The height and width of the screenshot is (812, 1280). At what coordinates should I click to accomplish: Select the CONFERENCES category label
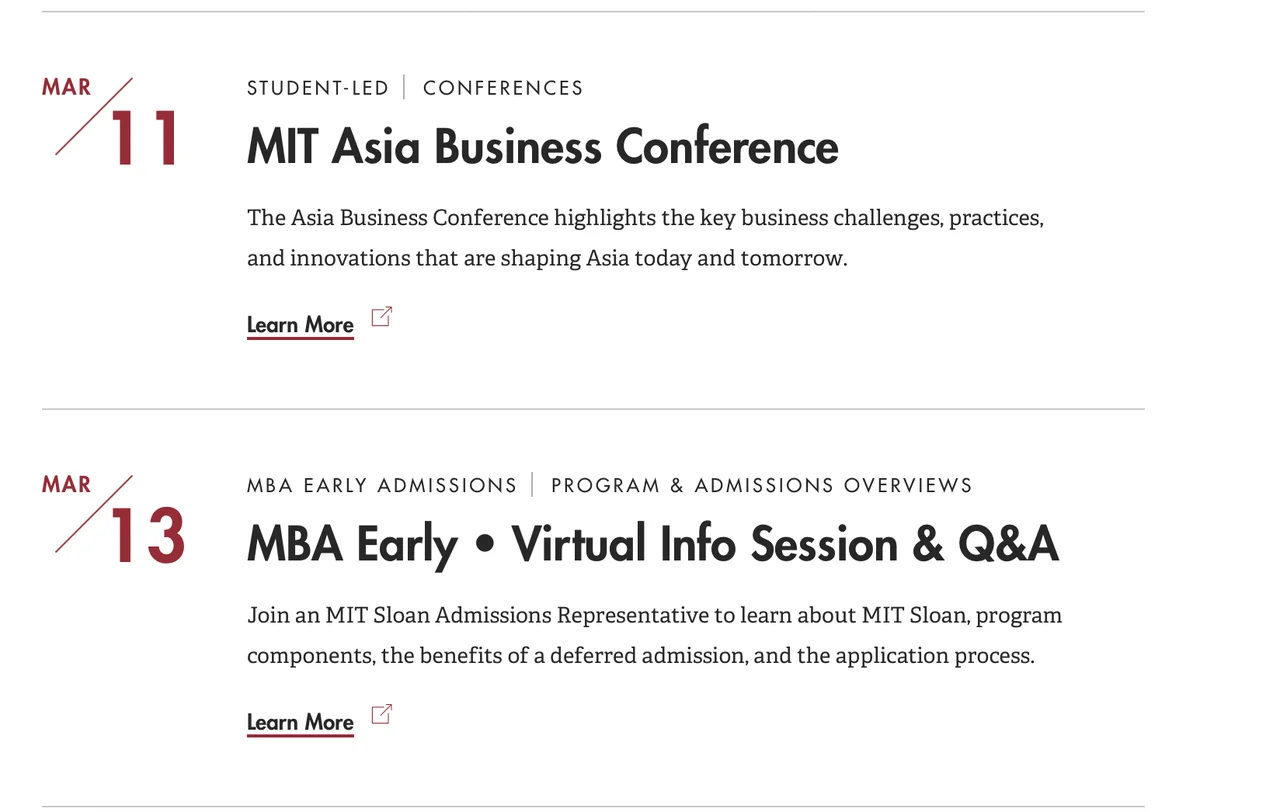pyautogui.click(x=503, y=88)
